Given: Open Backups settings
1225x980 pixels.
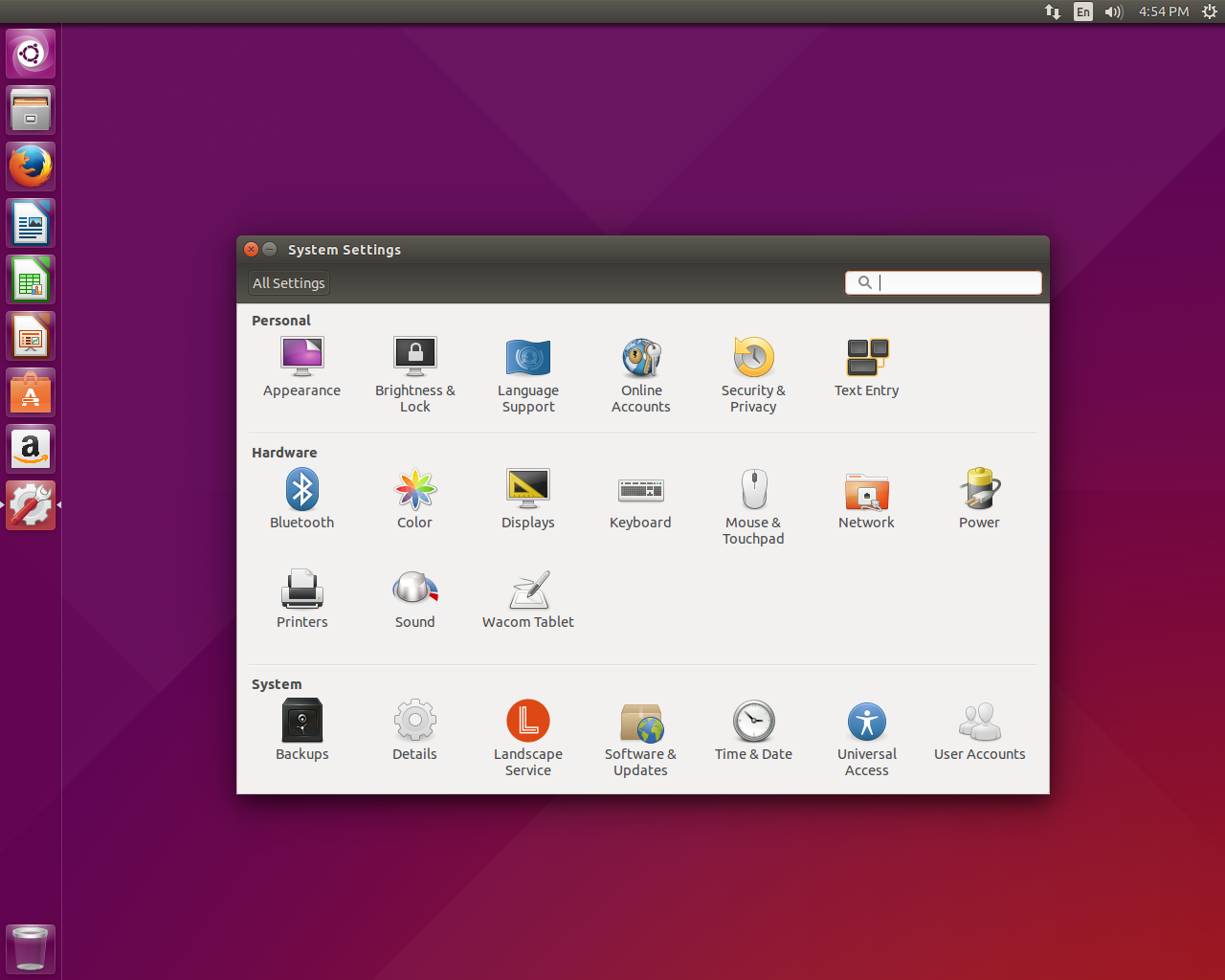Looking at the screenshot, I should click(x=301, y=731).
